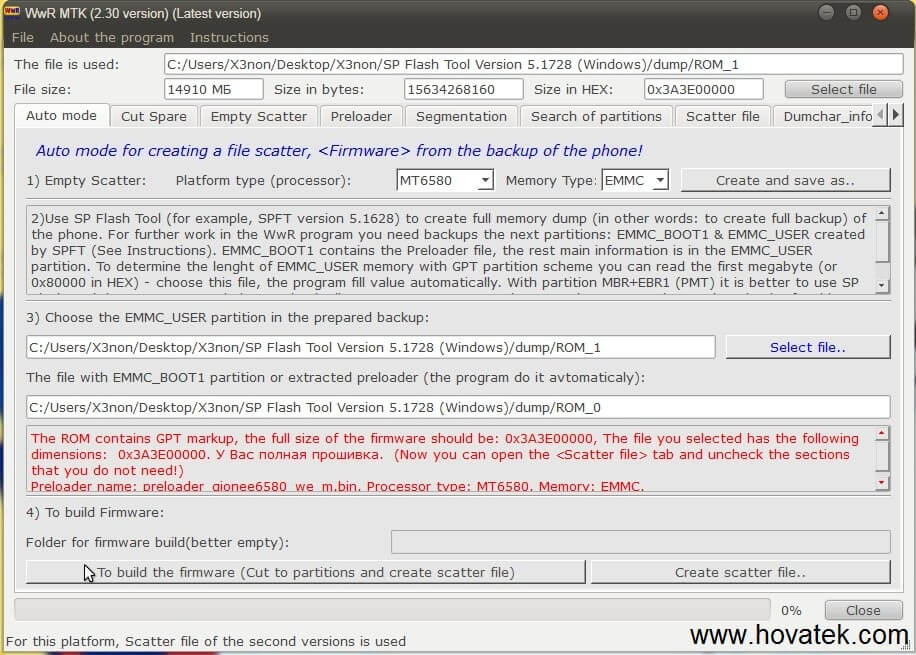Expand the EMMC Memory Type dropdown
916x655 pixels.
click(660, 181)
